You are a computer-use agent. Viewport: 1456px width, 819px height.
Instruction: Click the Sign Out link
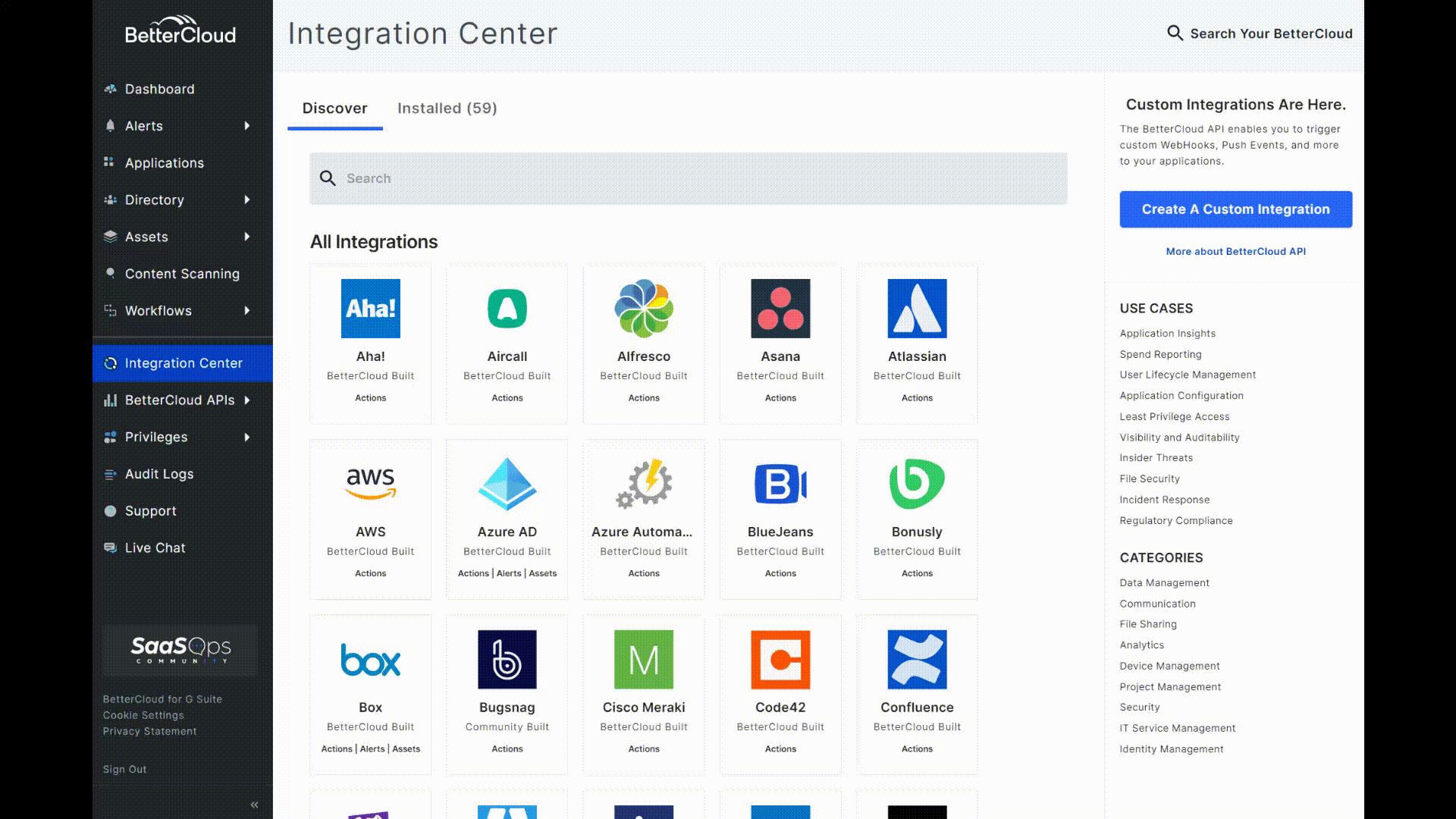point(125,769)
